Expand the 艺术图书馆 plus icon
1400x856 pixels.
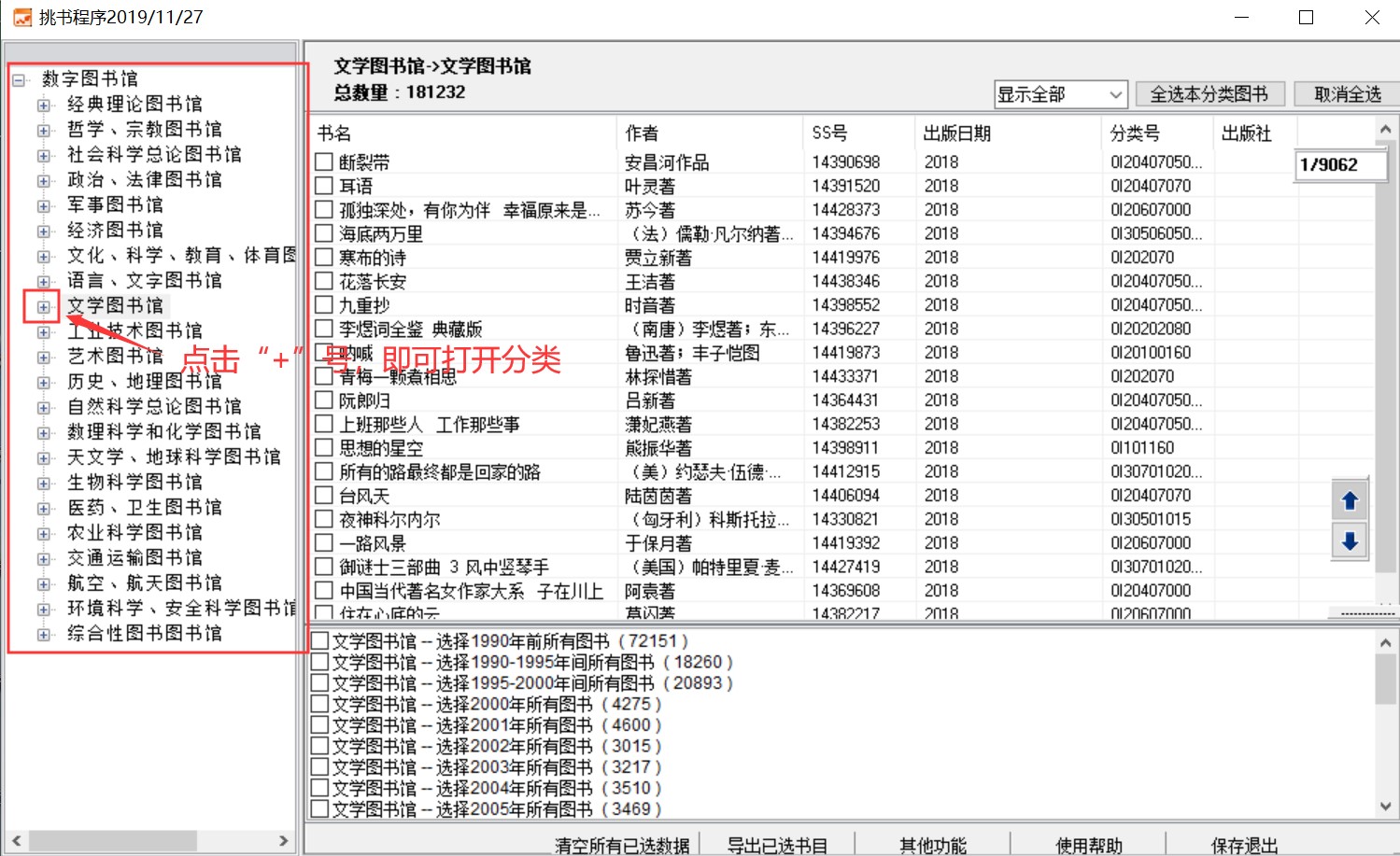43,357
